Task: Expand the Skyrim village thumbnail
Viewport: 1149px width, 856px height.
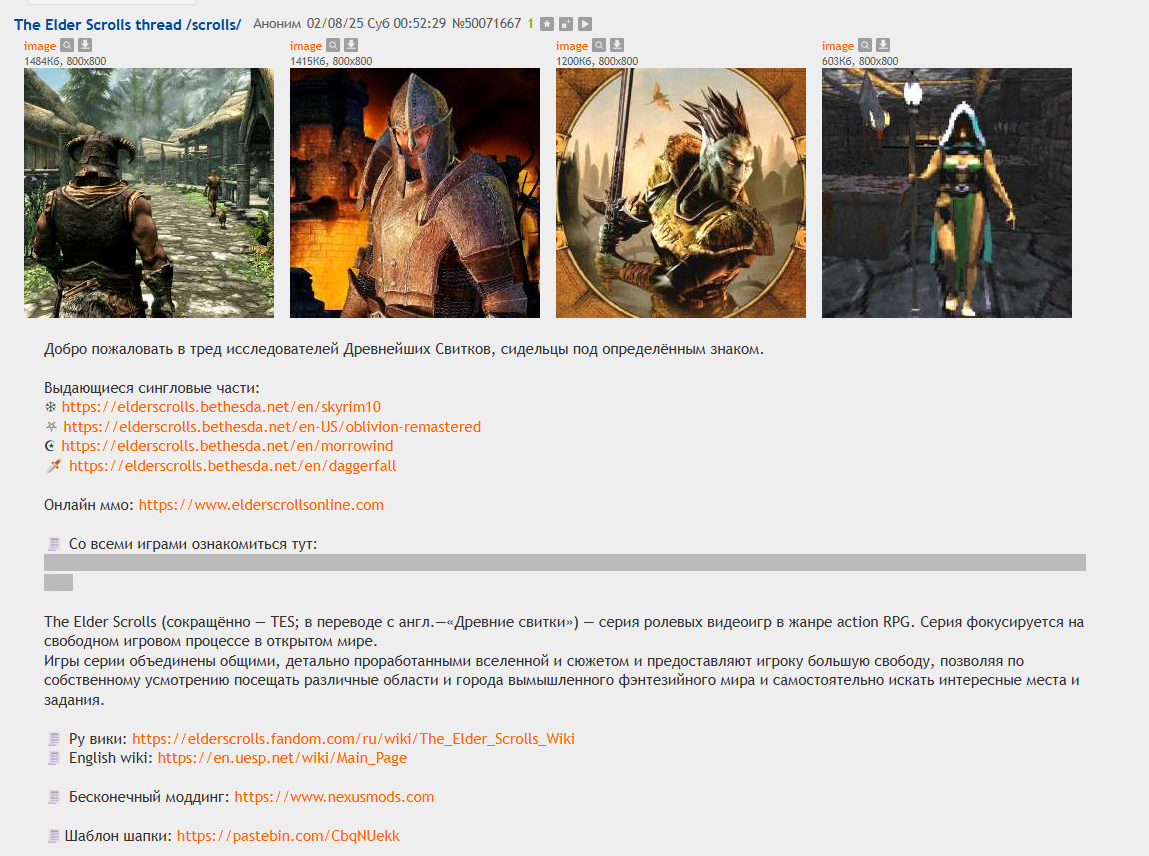Action: click(x=149, y=193)
